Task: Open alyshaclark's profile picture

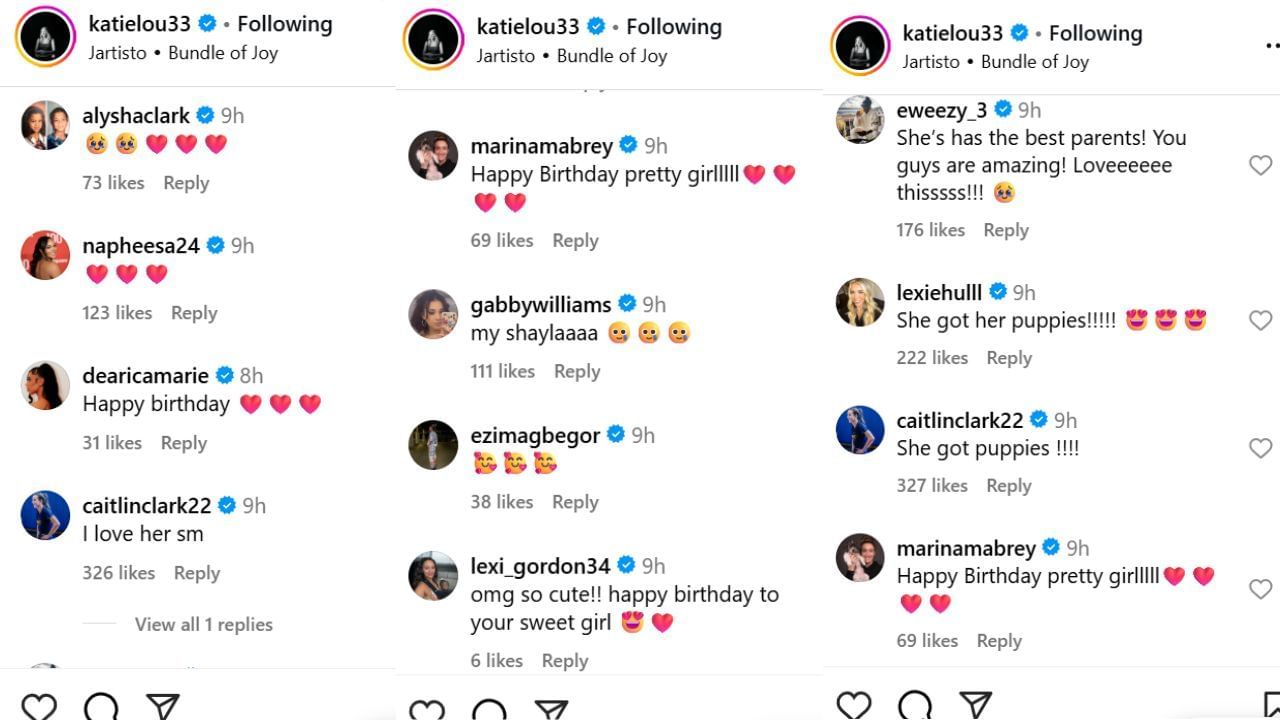Action: (x=45, y=126)
